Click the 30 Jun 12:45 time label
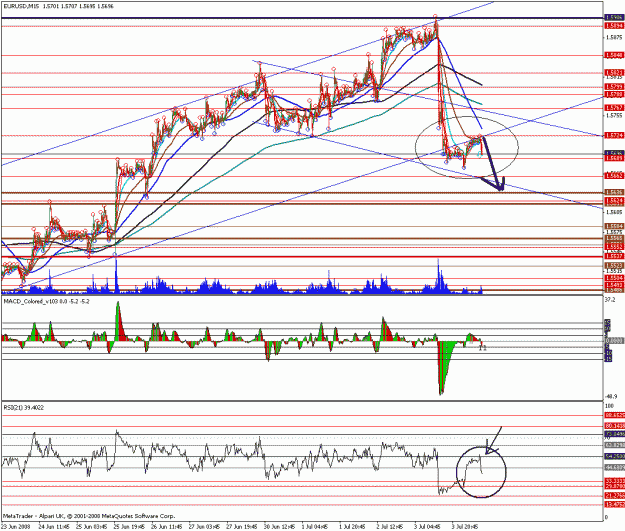 pos(279,527)
